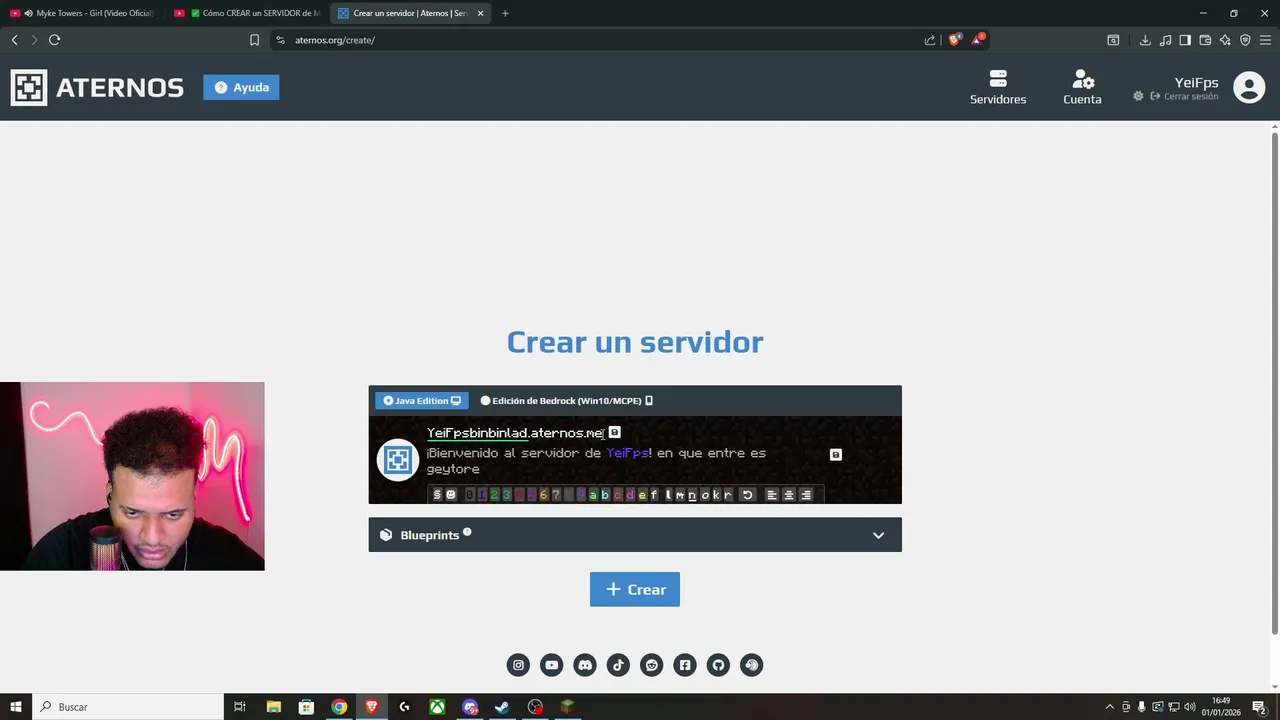Open Brave Wallet
The height and width of the screenshot is (720, 1280).
[x=1205, y=40]
